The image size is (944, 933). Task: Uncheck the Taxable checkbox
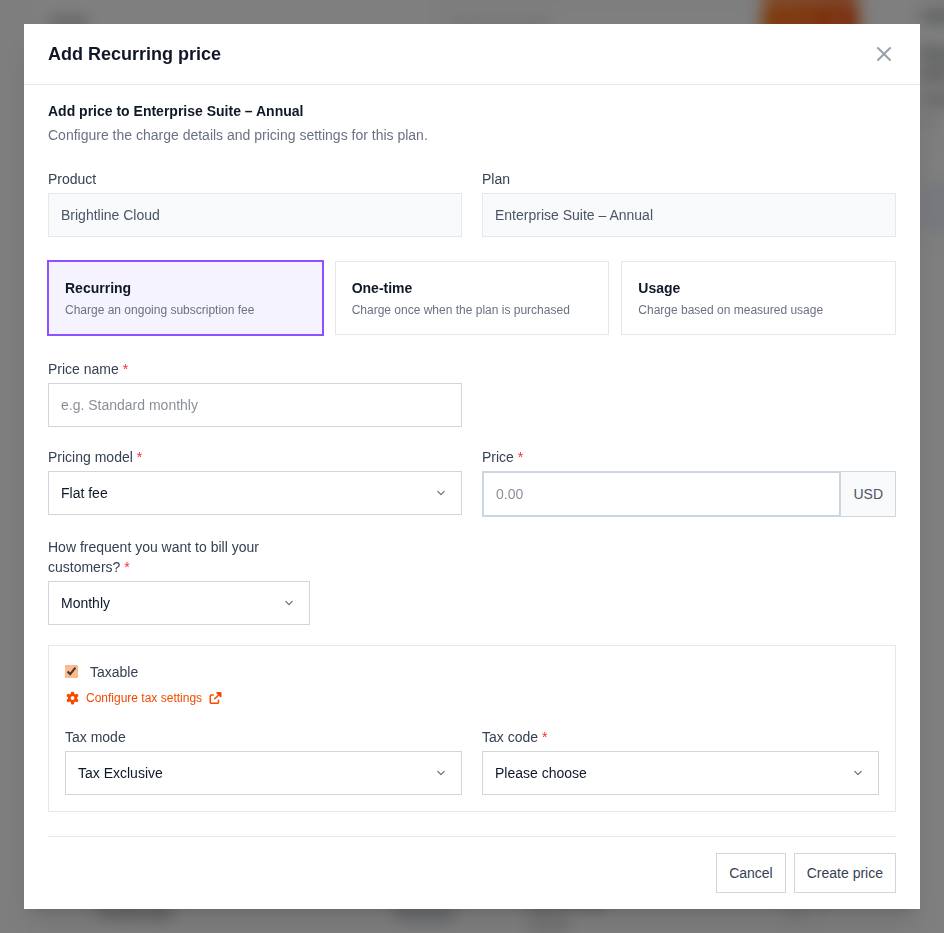point(72,671)
